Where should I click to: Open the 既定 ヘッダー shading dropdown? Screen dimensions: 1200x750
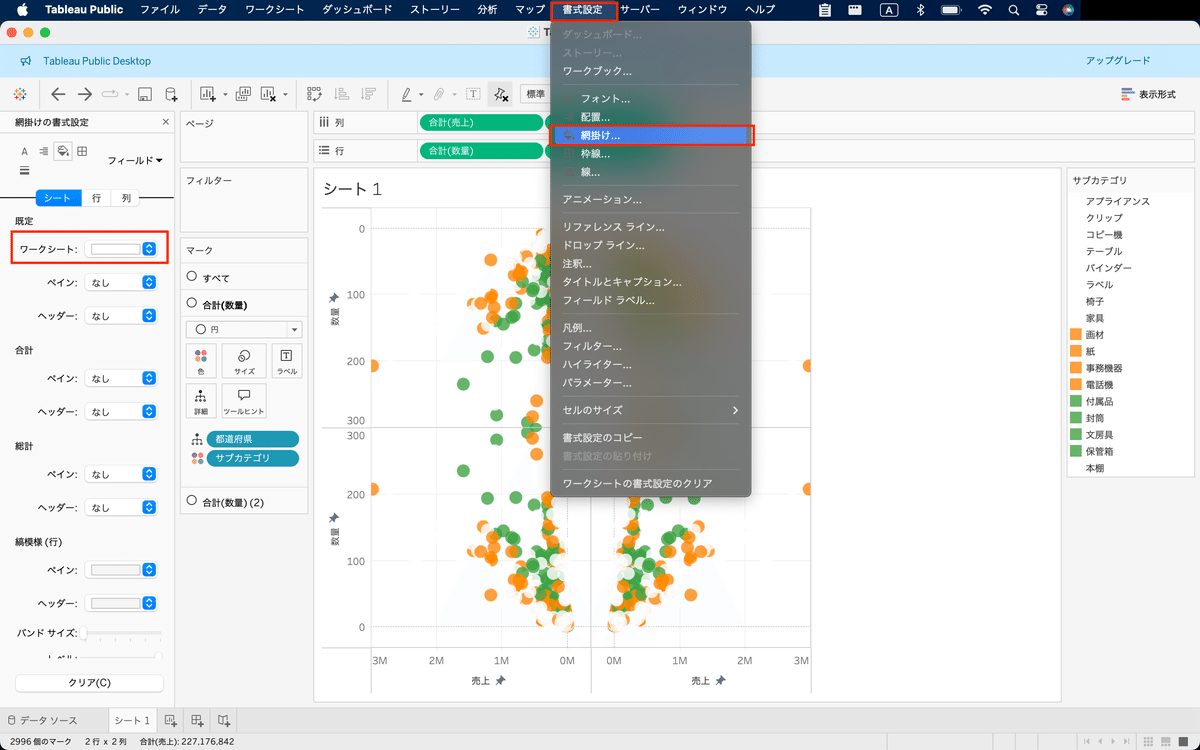[x=121, y=316]
